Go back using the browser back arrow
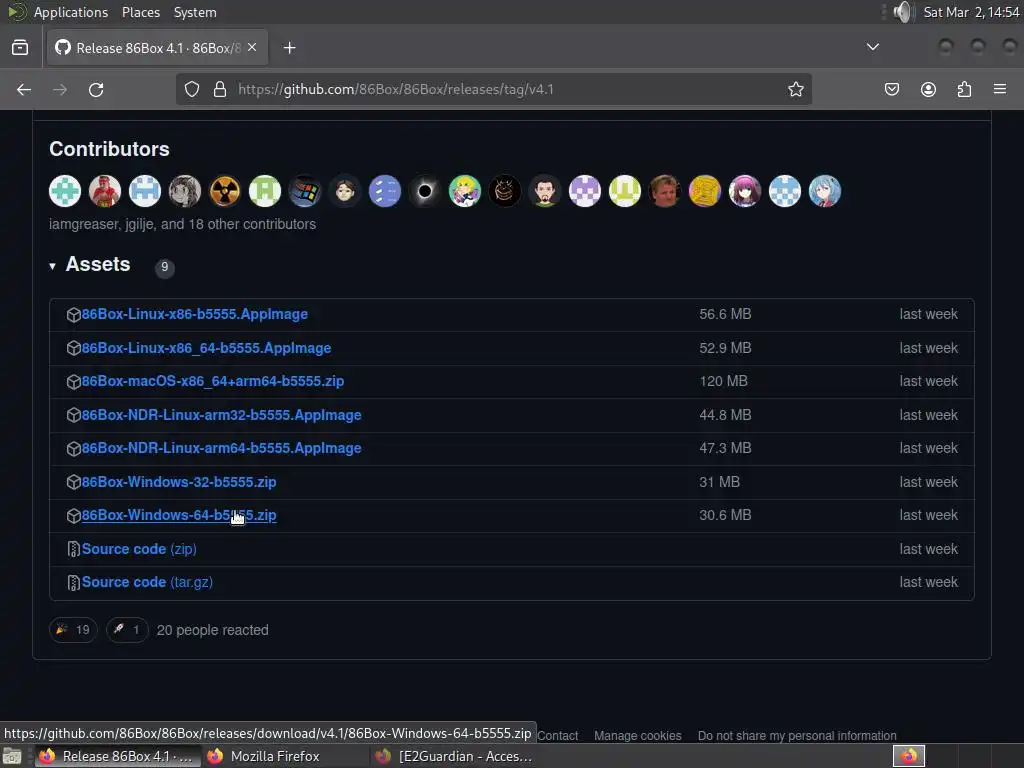Screen dimensions: 1024x768 point(24,89)
